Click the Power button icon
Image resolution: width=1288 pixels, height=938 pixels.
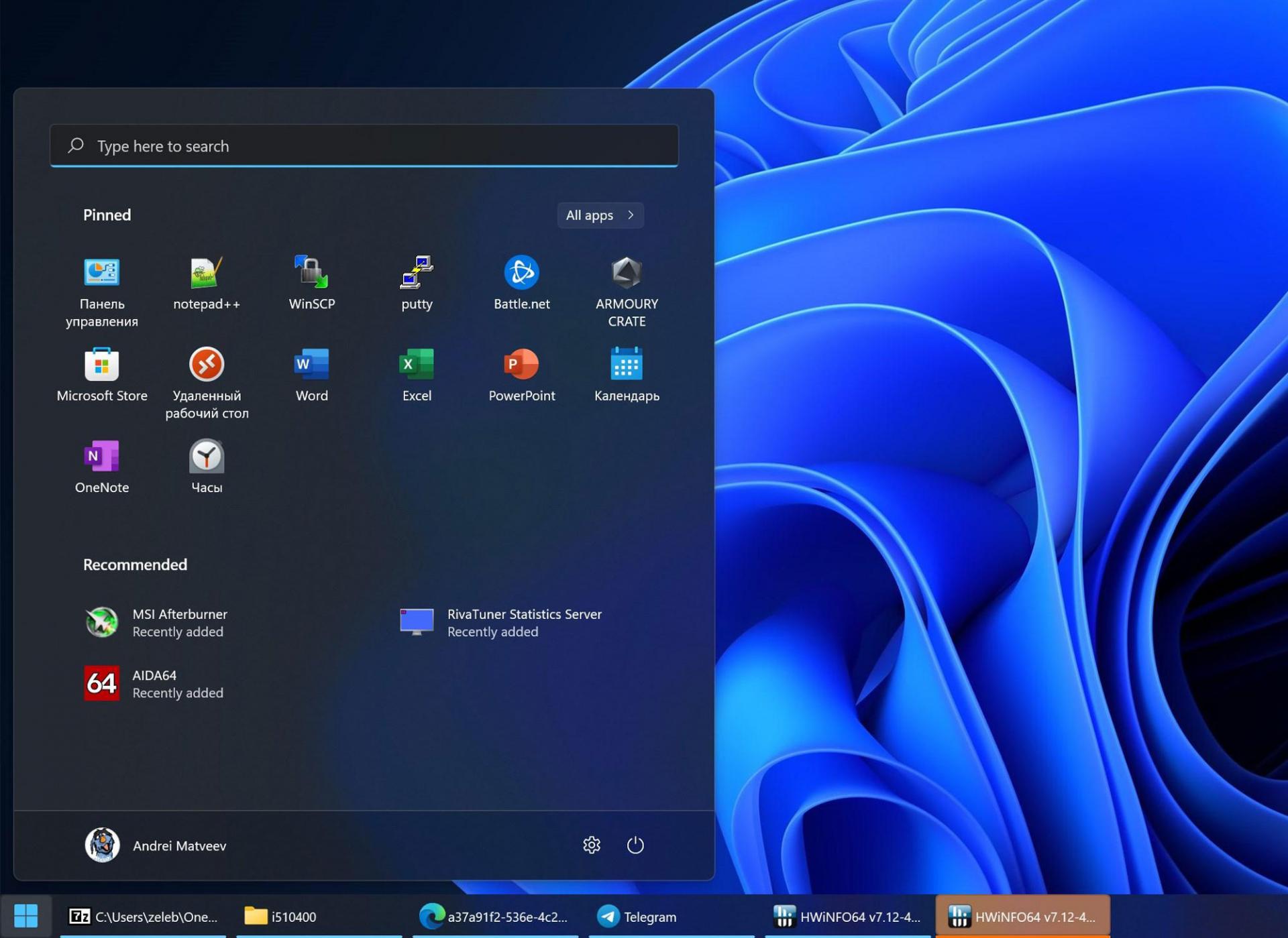(635, 845)
